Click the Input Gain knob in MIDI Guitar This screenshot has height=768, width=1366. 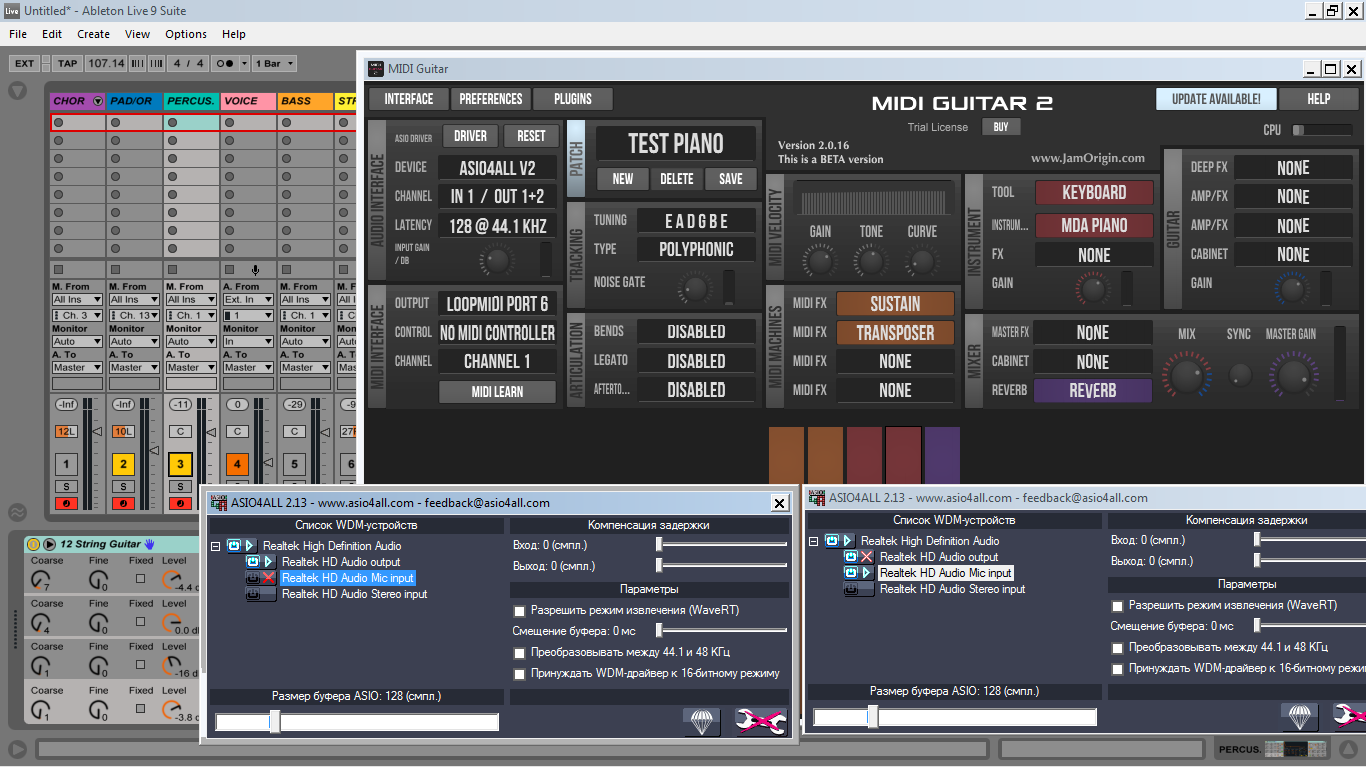point(498,261)
